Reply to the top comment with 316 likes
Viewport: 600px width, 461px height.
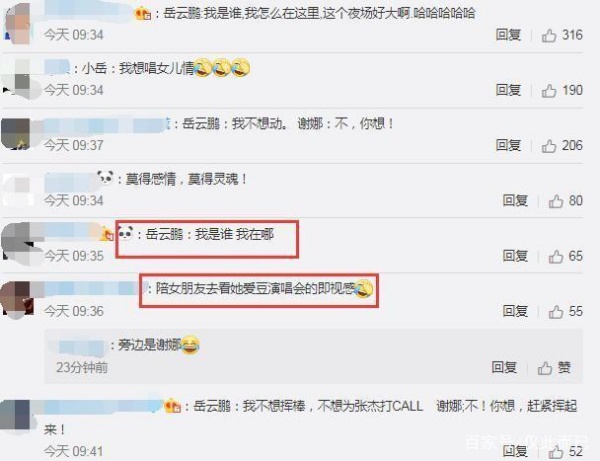[x=508, y=35]
